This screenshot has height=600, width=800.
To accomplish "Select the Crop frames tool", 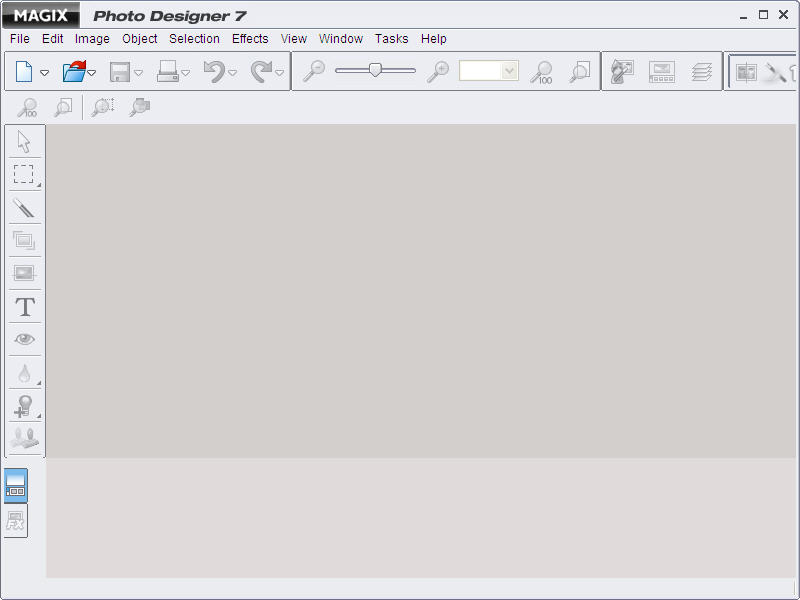I will (x=24, y=240).
